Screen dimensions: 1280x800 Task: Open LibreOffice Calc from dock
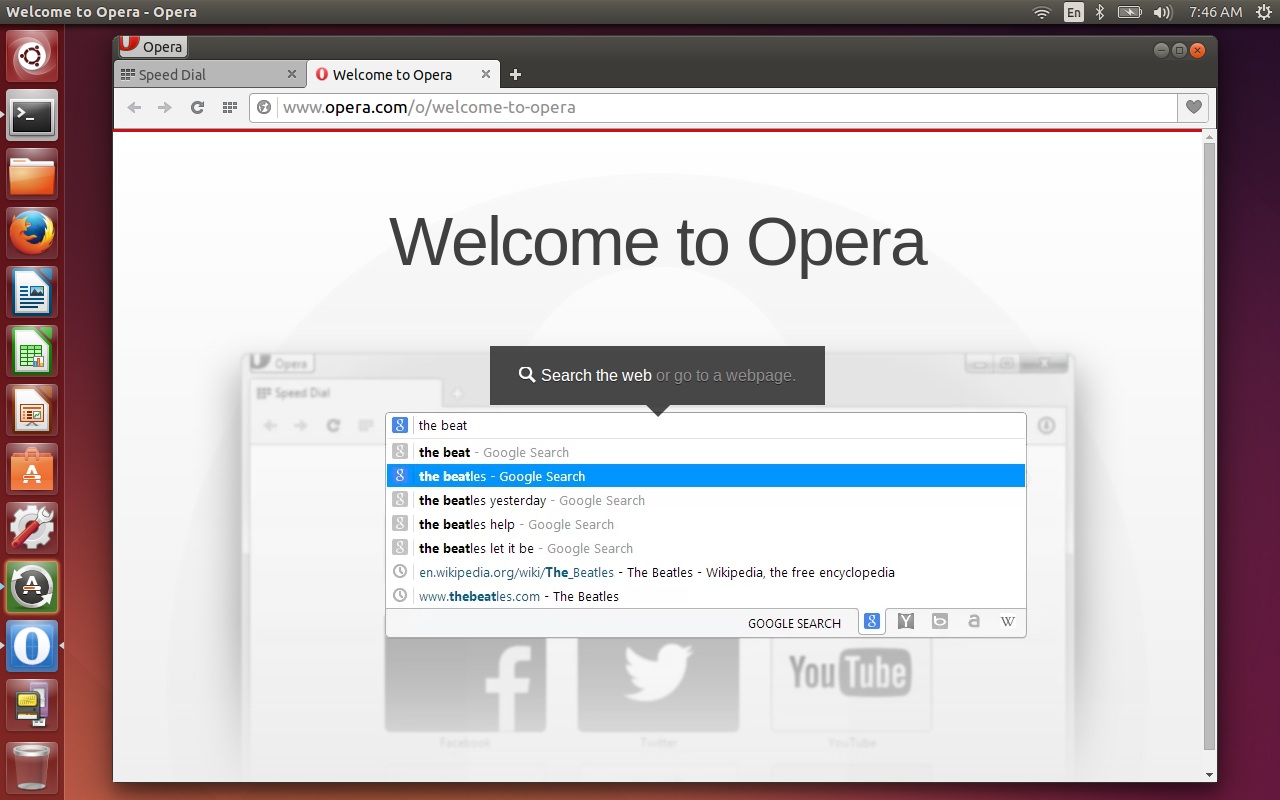coord(33,351)
